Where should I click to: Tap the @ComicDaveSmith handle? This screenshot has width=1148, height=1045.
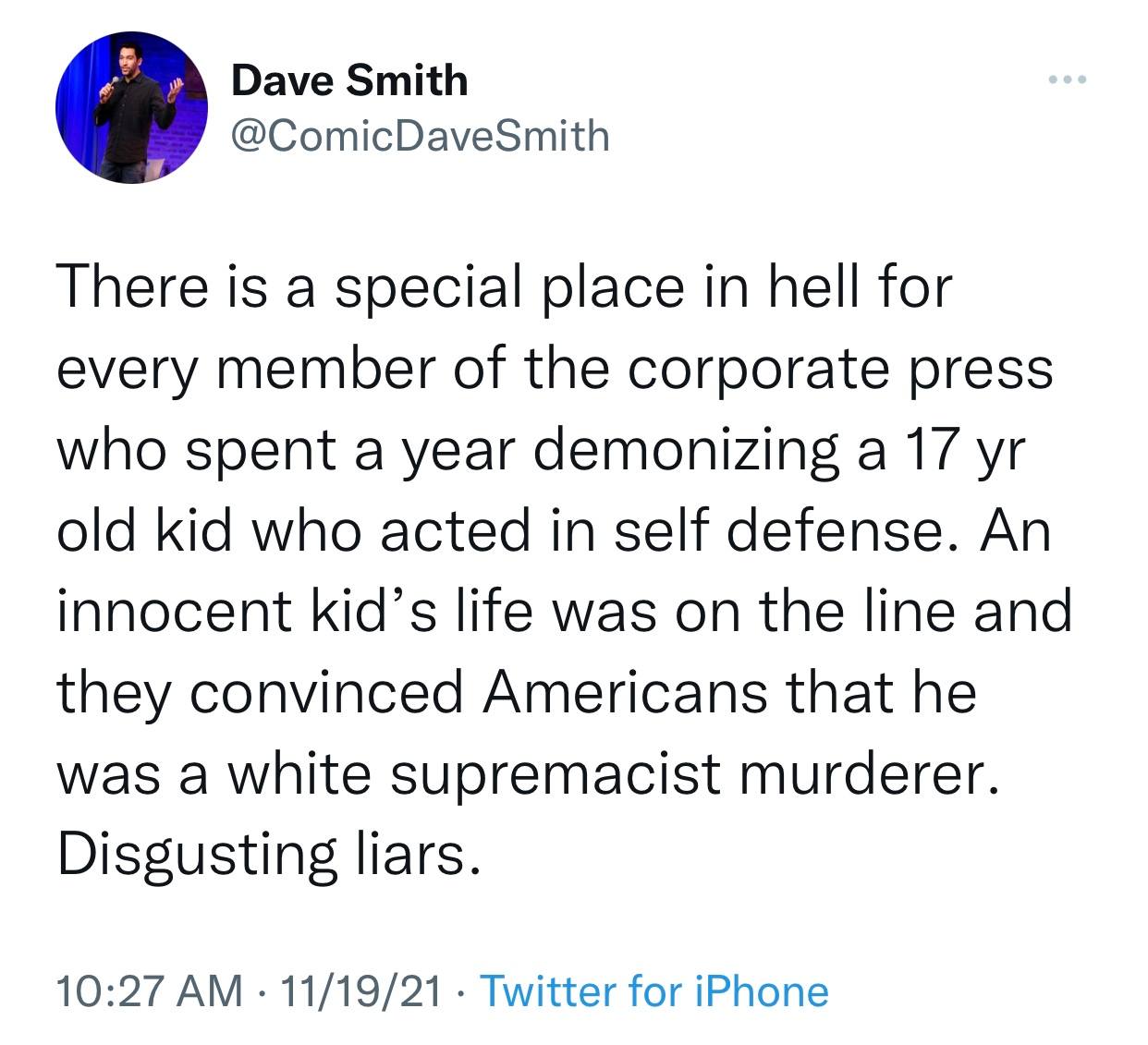pos(420,136)
